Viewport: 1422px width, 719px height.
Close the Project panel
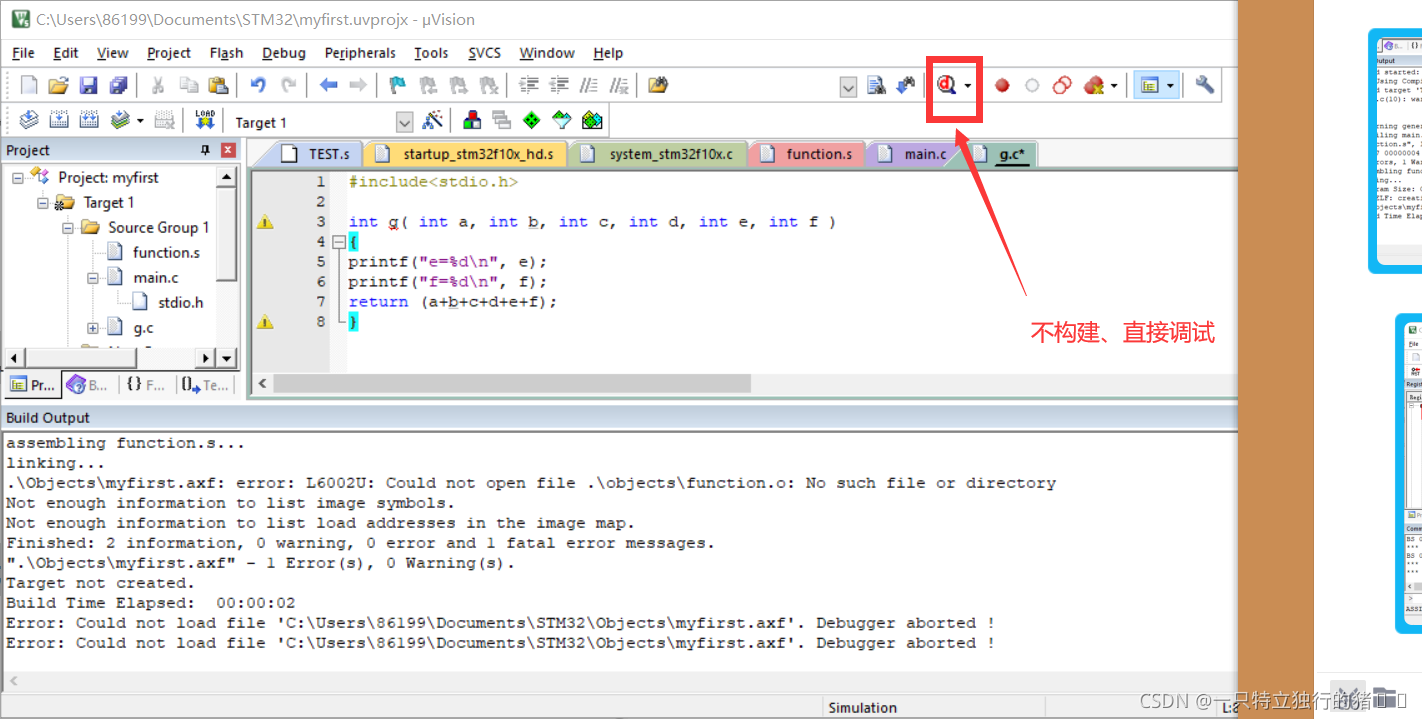228,150
